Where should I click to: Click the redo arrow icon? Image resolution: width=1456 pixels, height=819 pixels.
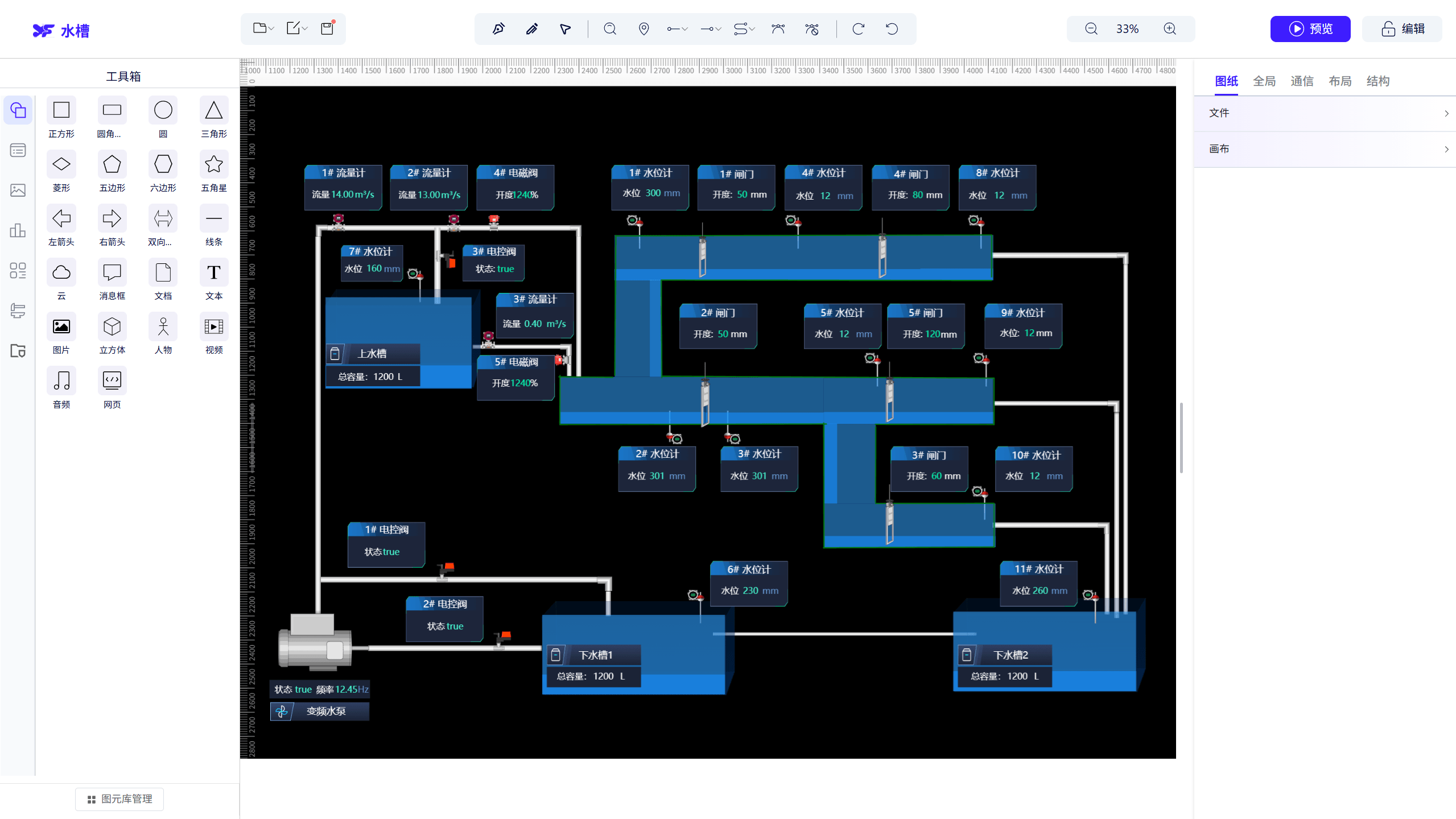coord(859,29)
